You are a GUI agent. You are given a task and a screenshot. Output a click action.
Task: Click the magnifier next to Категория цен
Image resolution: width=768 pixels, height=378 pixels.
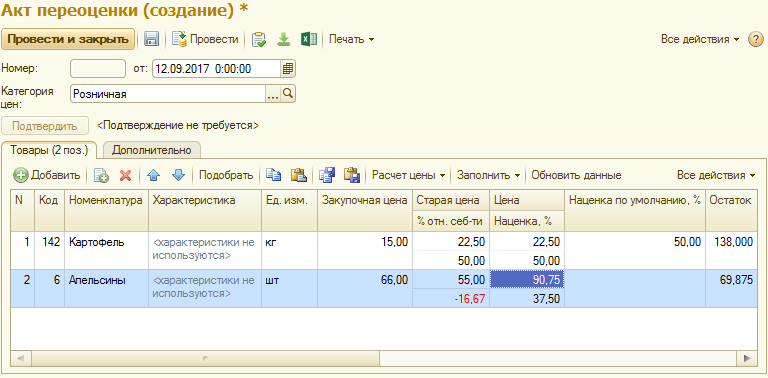pyautogui.click(x=288, y=94)
